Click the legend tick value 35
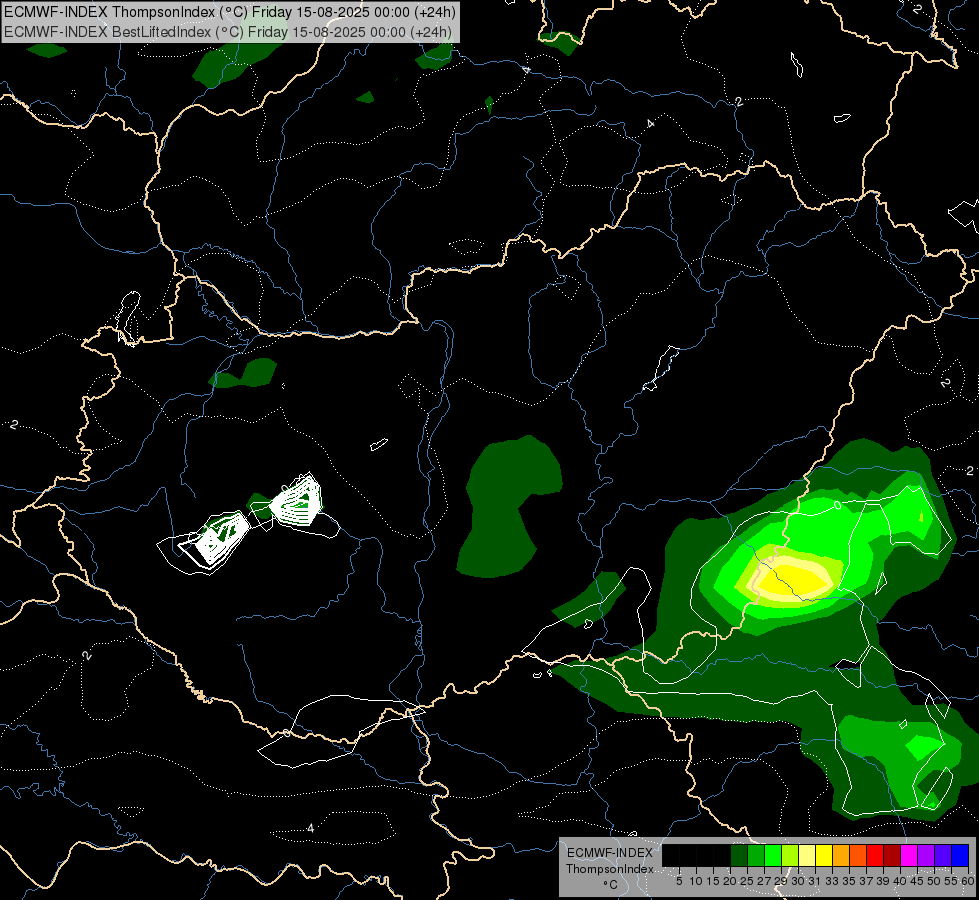 coord(849,881)
